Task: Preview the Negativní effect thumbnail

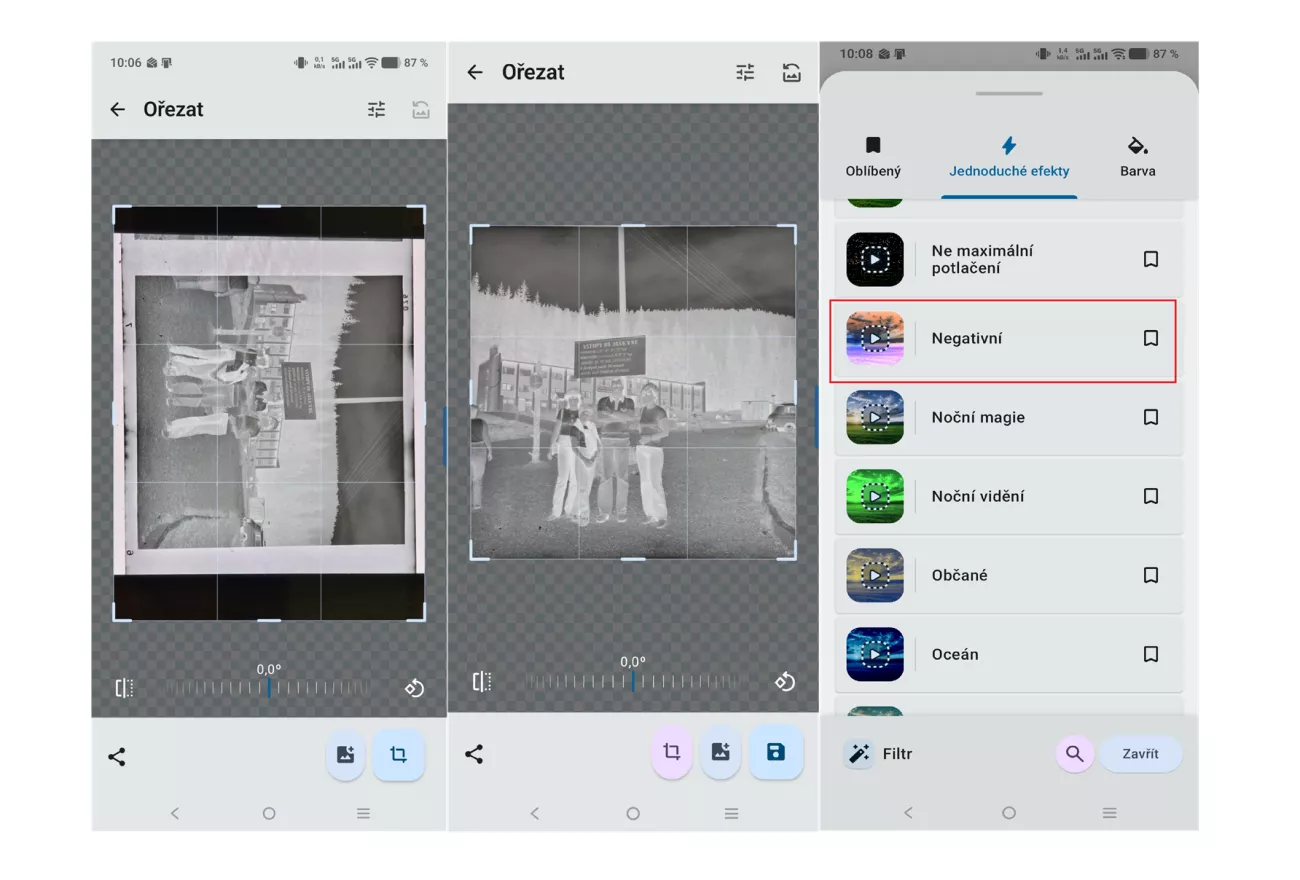Action: [x=875, y=338]
